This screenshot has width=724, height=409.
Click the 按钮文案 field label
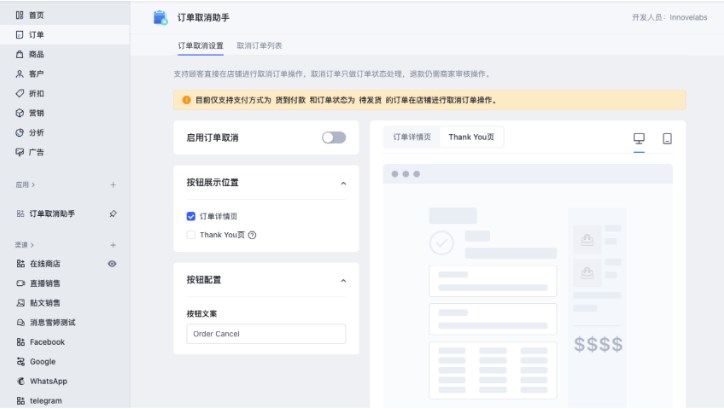(202, 314)
